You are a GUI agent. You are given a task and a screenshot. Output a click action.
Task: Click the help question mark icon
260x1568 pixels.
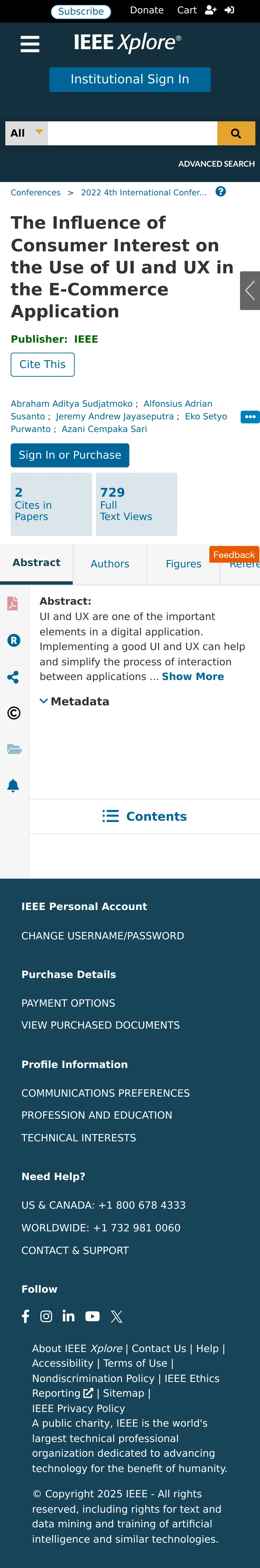(x=220, y=192)
